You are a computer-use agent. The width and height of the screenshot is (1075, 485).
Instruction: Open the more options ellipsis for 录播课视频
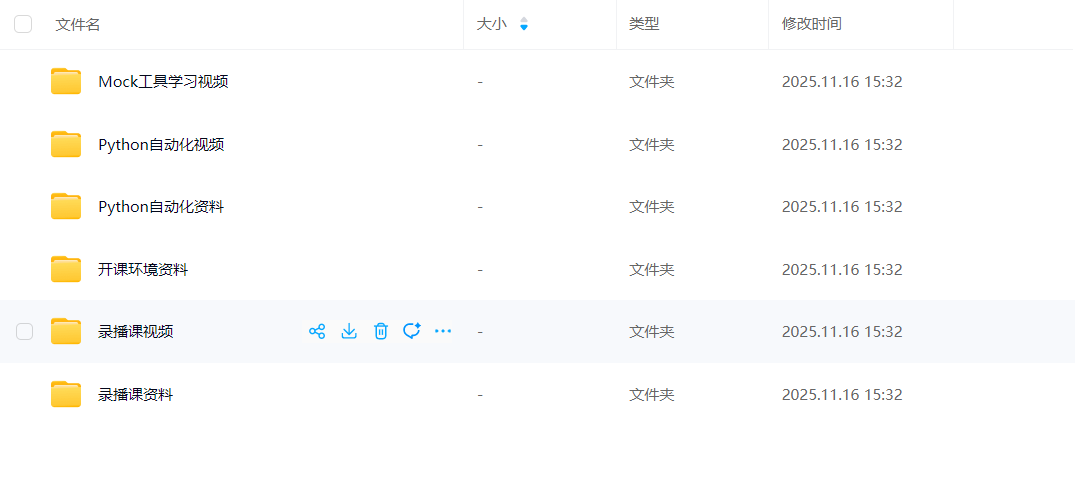pyautogui.click(x=443, y=332)
